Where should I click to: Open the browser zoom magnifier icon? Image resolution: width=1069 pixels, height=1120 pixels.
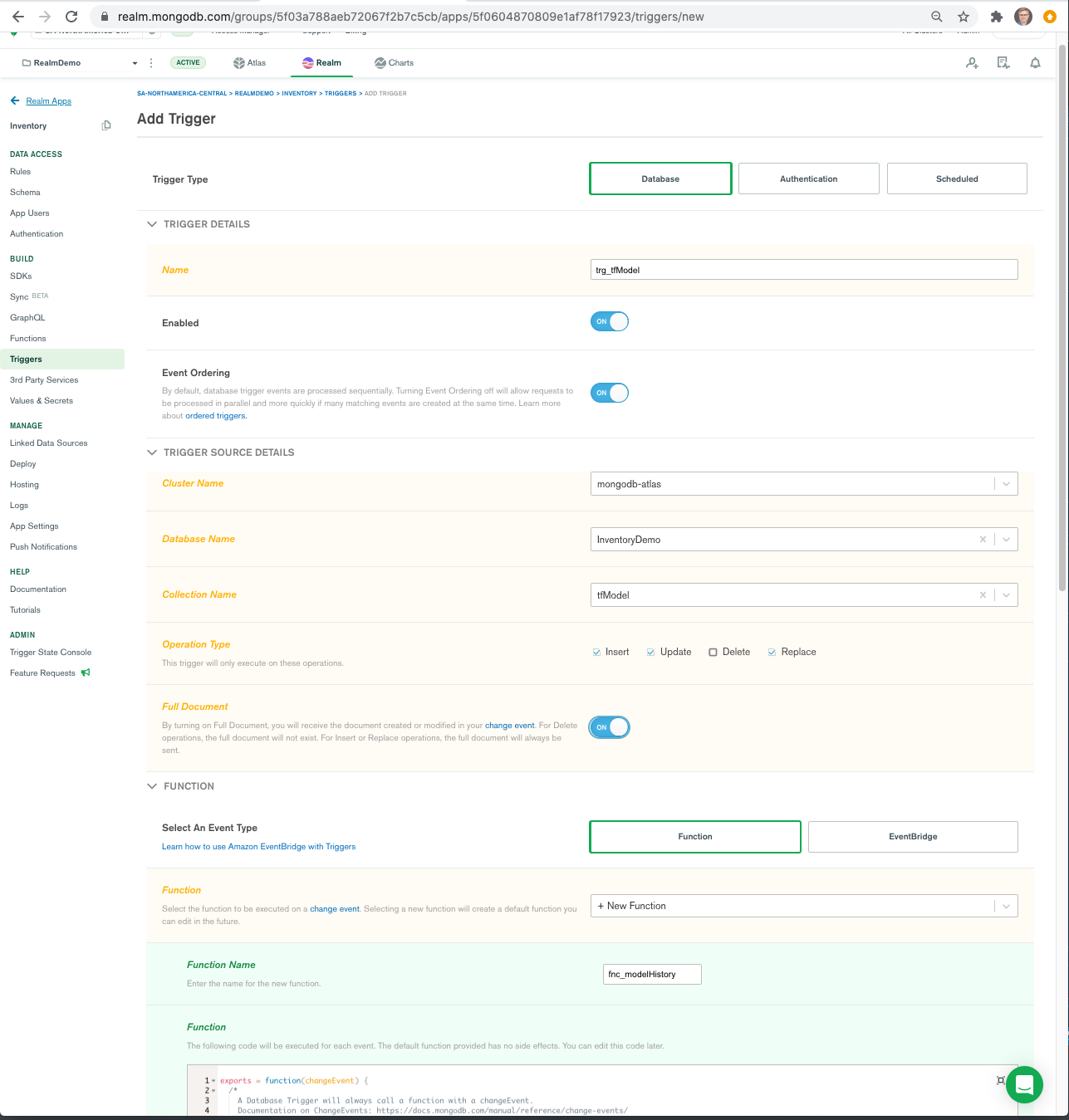(x=937, y=17)
